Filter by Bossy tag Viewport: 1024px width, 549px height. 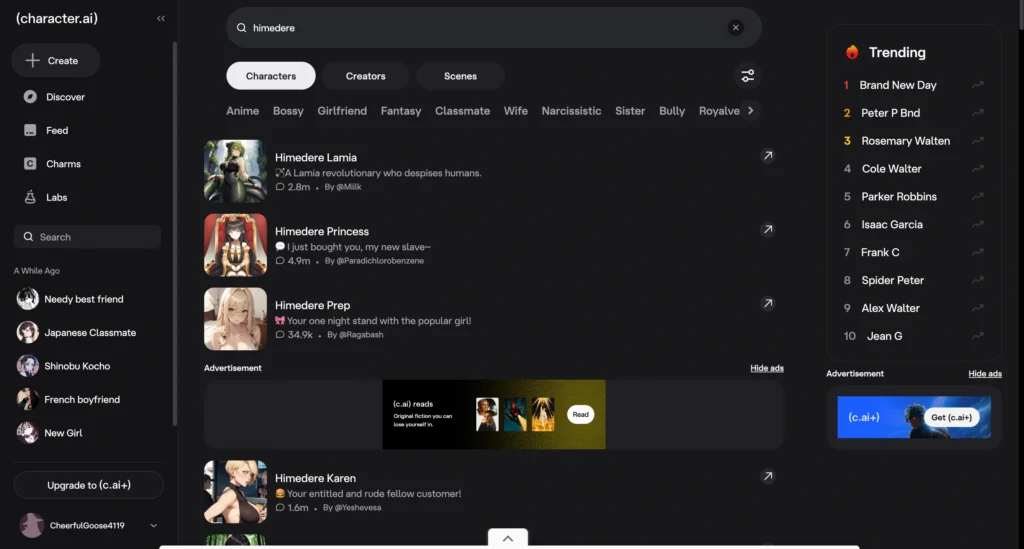[288, 111]
